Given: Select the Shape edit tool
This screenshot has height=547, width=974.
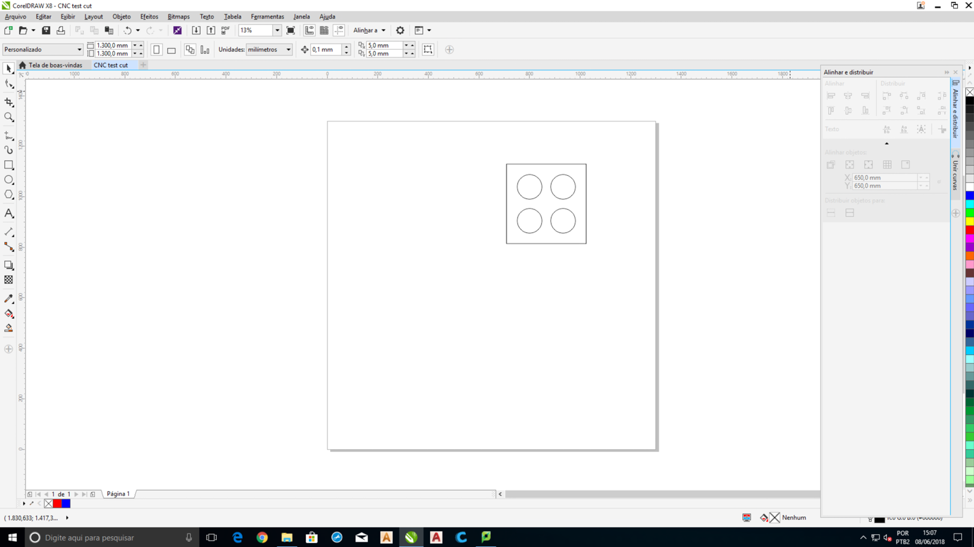Looking at the screenshot, I should coord(9,84).
